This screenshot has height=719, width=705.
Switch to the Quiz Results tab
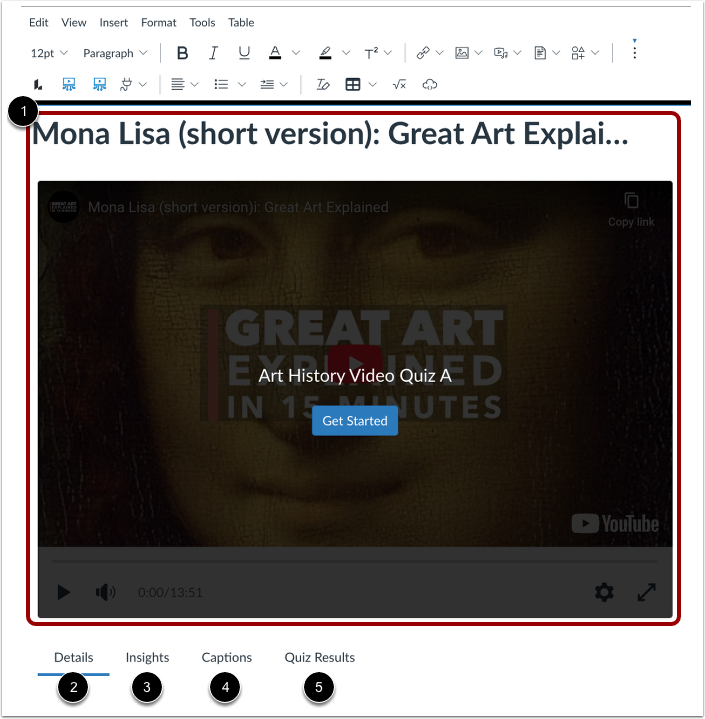[x=320, y=658]
